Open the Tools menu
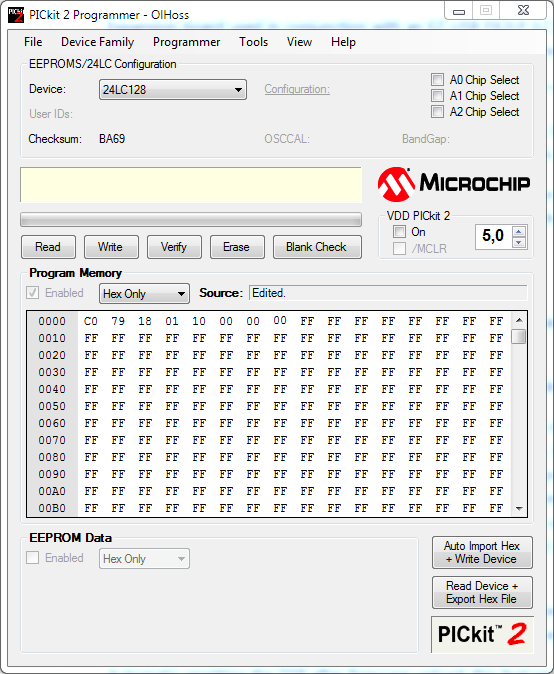This screenshot has height=674, width=554. (x=254, y=42)
